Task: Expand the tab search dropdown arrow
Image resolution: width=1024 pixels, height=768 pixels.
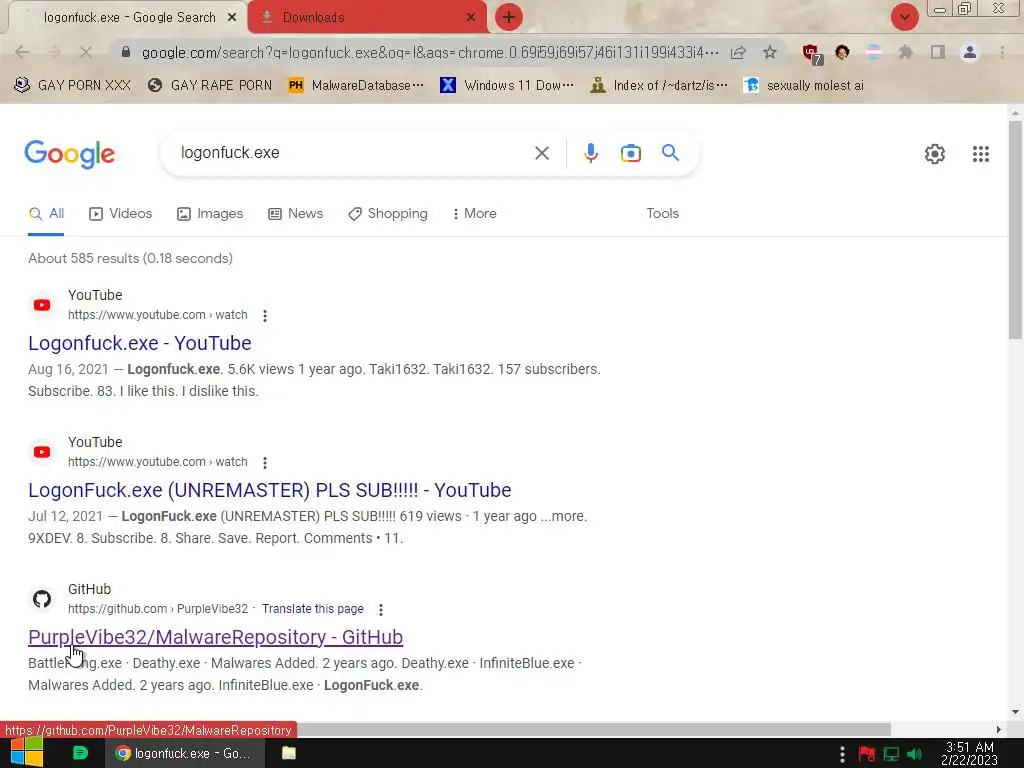Action: pyautogui.click(x=904, y=17)
